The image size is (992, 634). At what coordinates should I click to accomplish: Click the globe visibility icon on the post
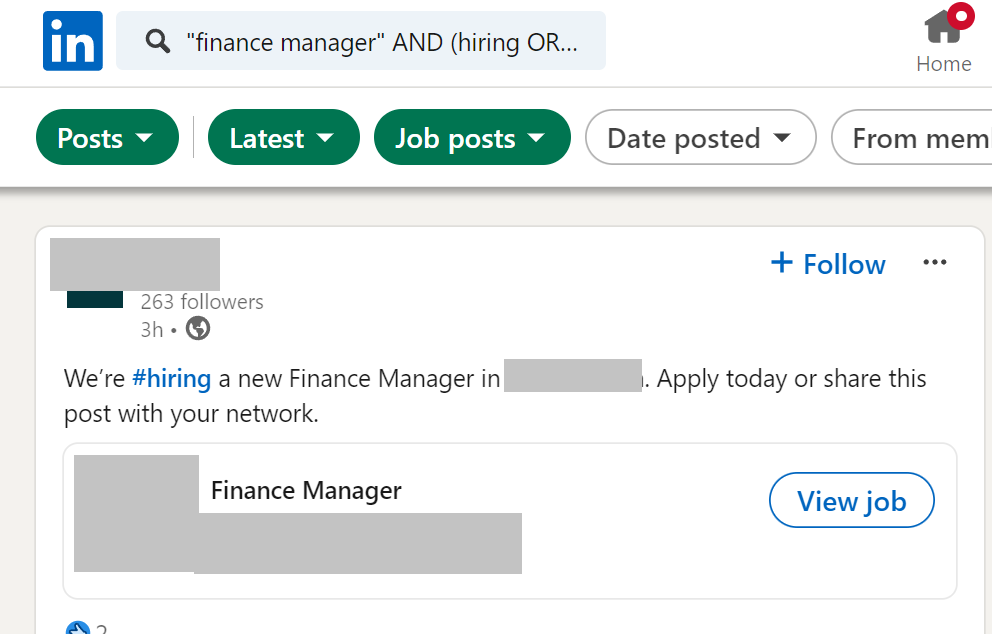pyautogui.click(x=197, y=328)
